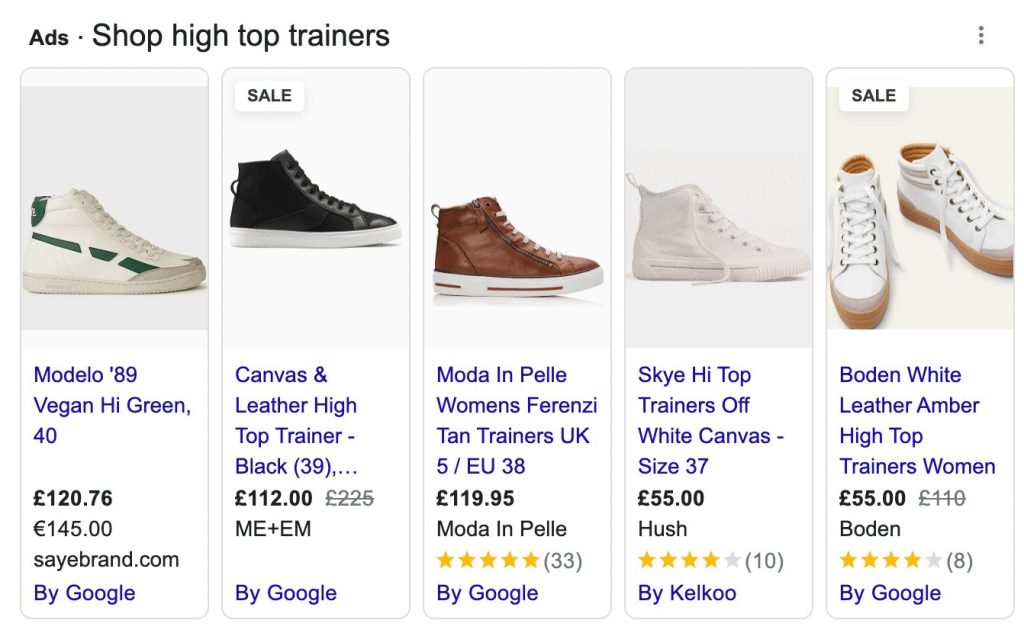Click the Modelo '89 green sneaker image
This screenshot has width=1024, height=633.
click(x=114, y=208)
